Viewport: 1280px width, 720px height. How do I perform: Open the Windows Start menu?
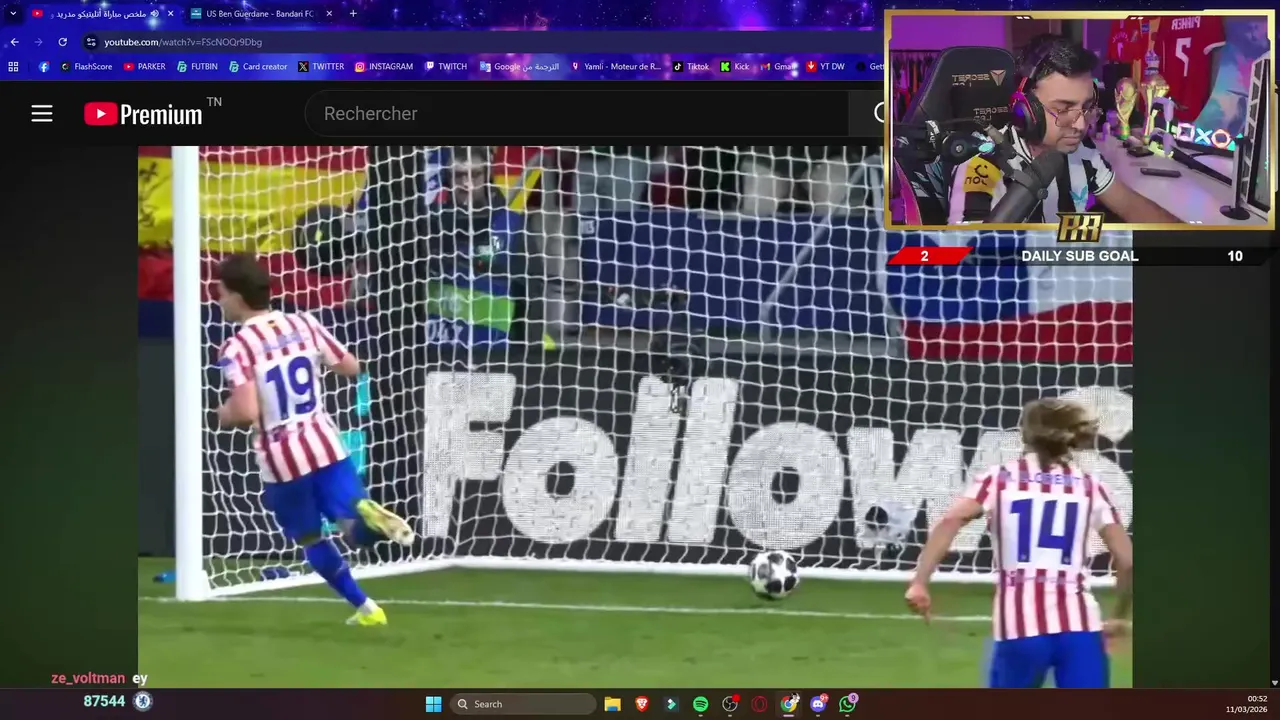(433, 704)
